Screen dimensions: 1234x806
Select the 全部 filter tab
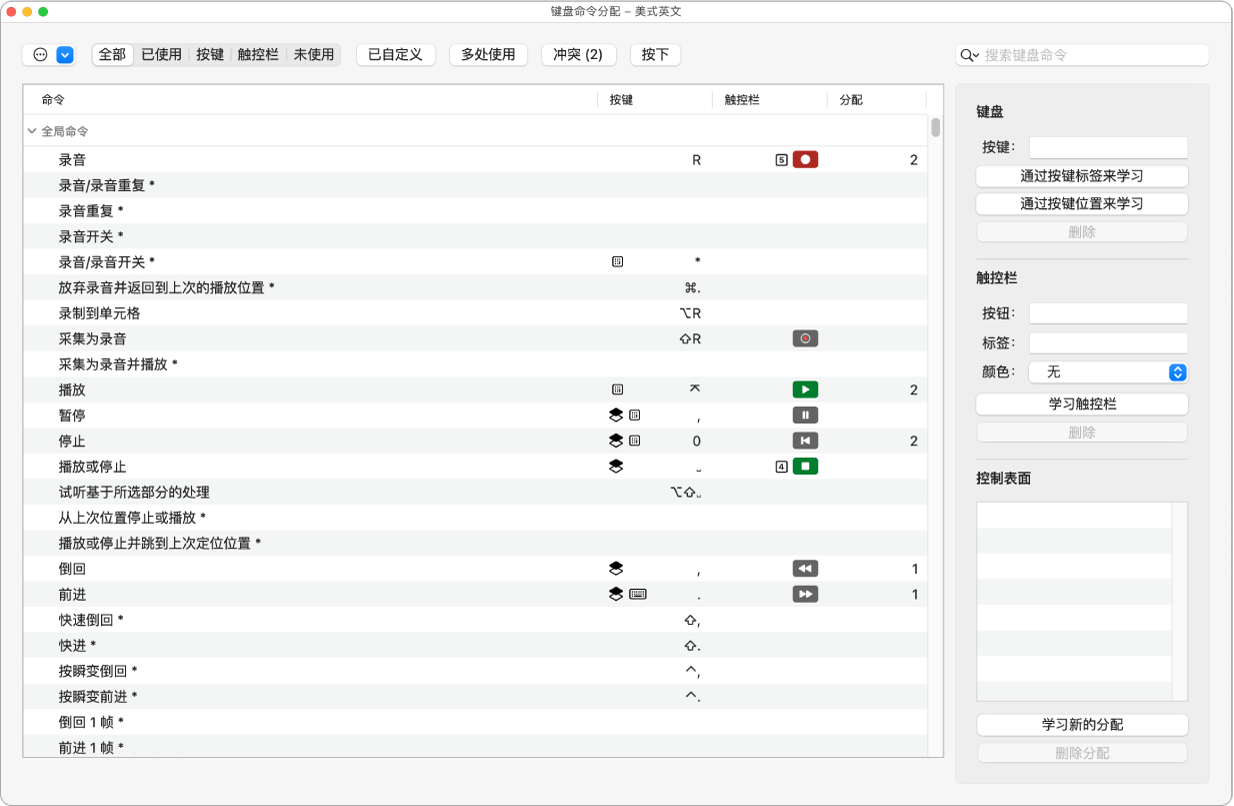click(x=112, y=55)
